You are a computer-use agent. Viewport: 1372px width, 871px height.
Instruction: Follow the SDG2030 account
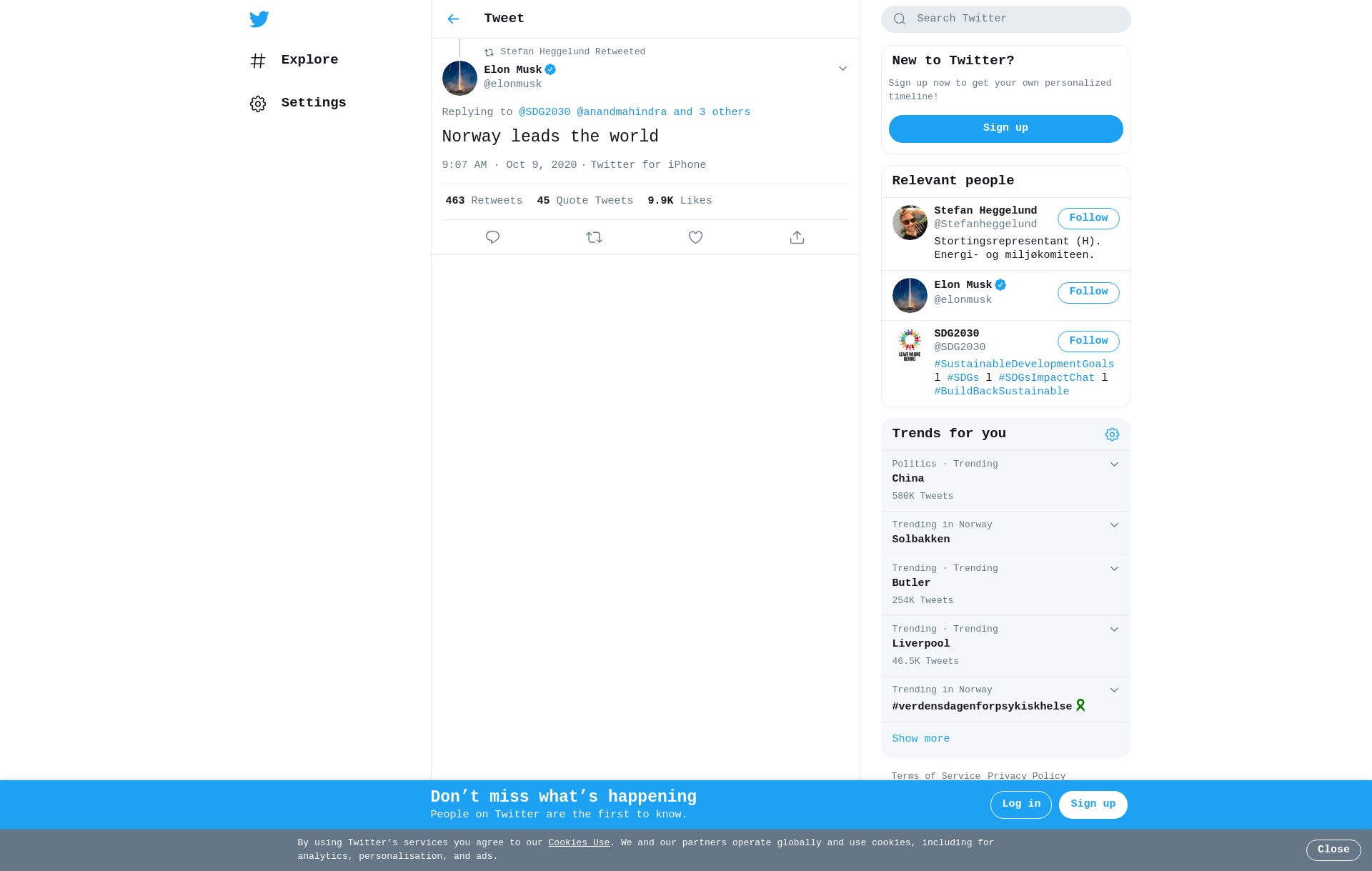pyautogui.click(x=1088, y=342)
